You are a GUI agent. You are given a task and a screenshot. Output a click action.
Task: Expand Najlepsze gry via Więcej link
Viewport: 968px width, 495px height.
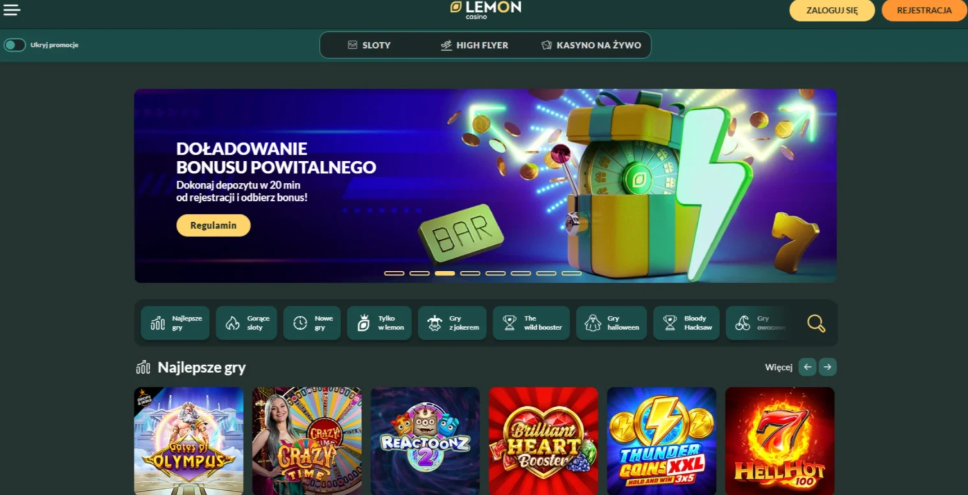coord(778,367)
